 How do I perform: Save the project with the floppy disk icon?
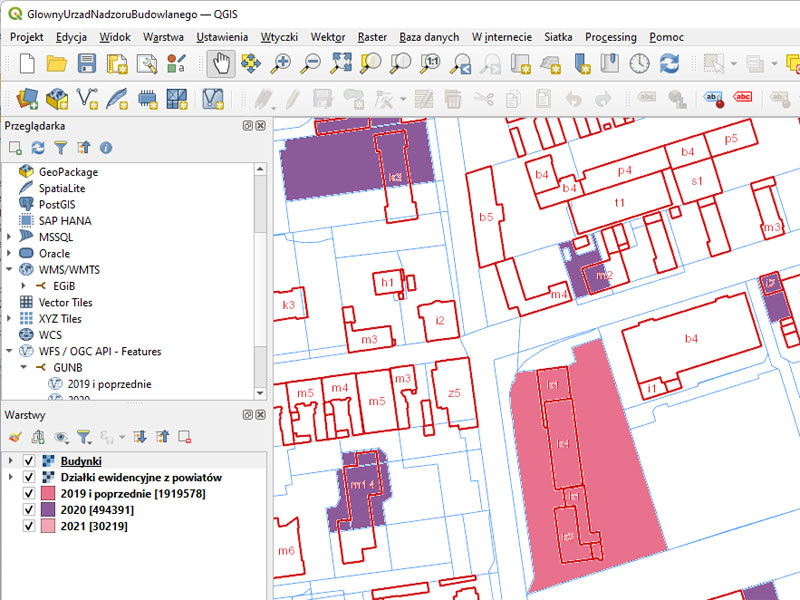pyautogui.click(x=87, y=64)
